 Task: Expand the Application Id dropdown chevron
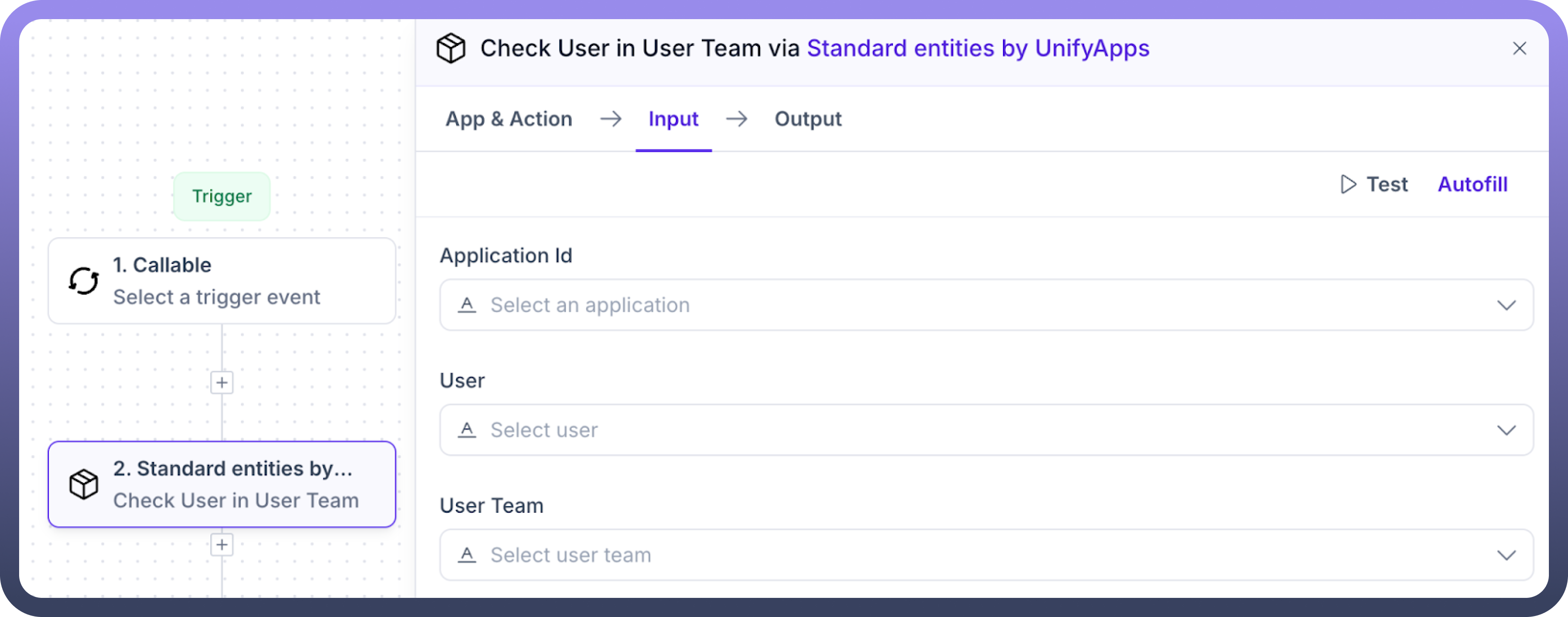[x=1506, y=305]
